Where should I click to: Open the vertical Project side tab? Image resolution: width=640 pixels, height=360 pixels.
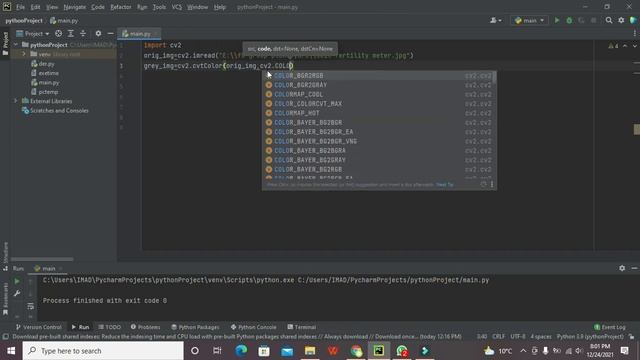(5, 45)
